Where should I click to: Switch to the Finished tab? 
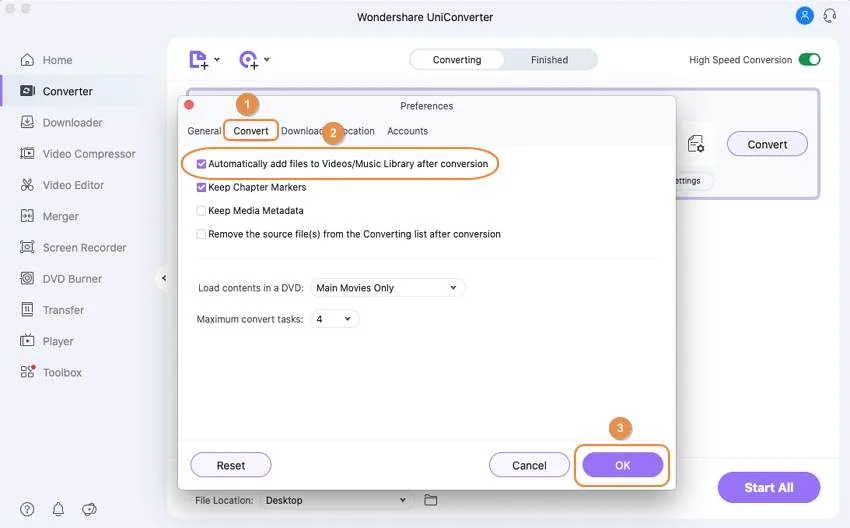(x=549, y=60)
